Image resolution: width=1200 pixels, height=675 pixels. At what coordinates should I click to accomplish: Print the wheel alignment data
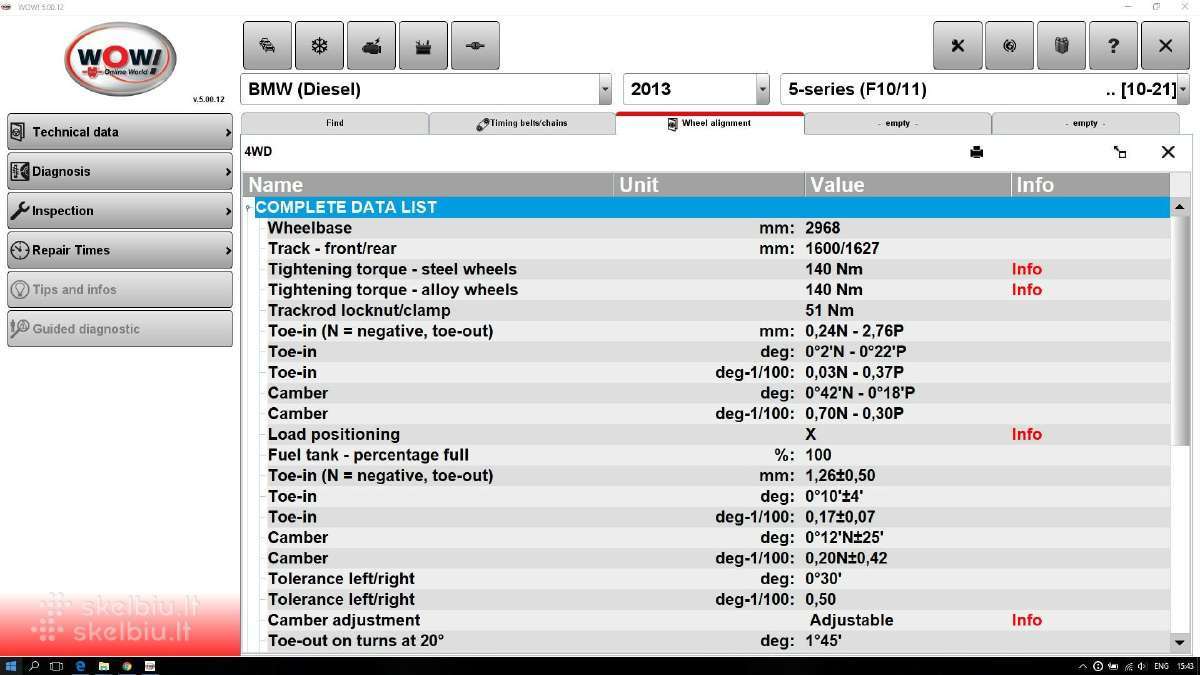point(977,152)
